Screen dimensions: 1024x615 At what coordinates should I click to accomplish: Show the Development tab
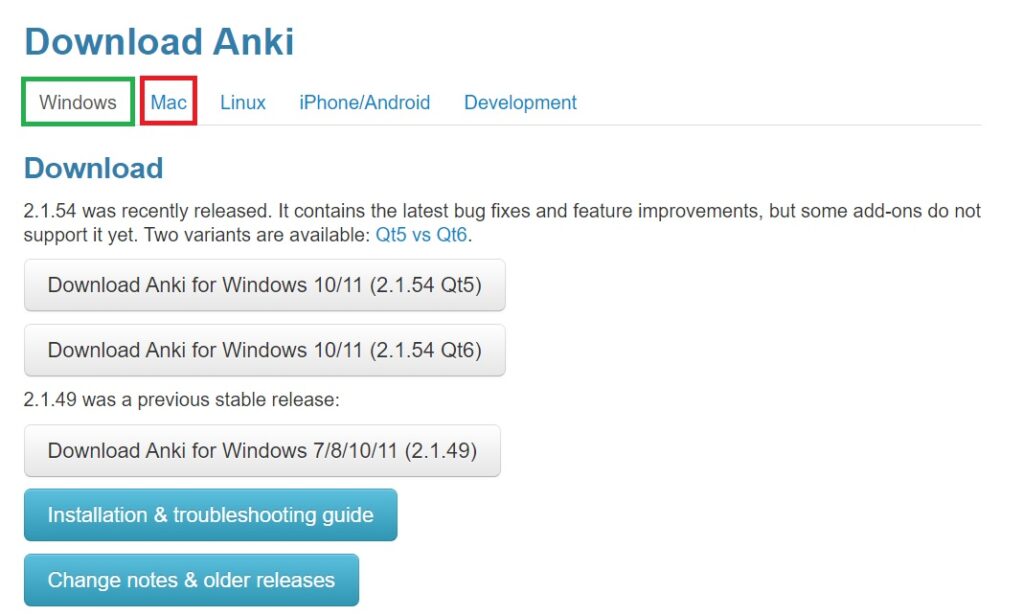point(520,102)
